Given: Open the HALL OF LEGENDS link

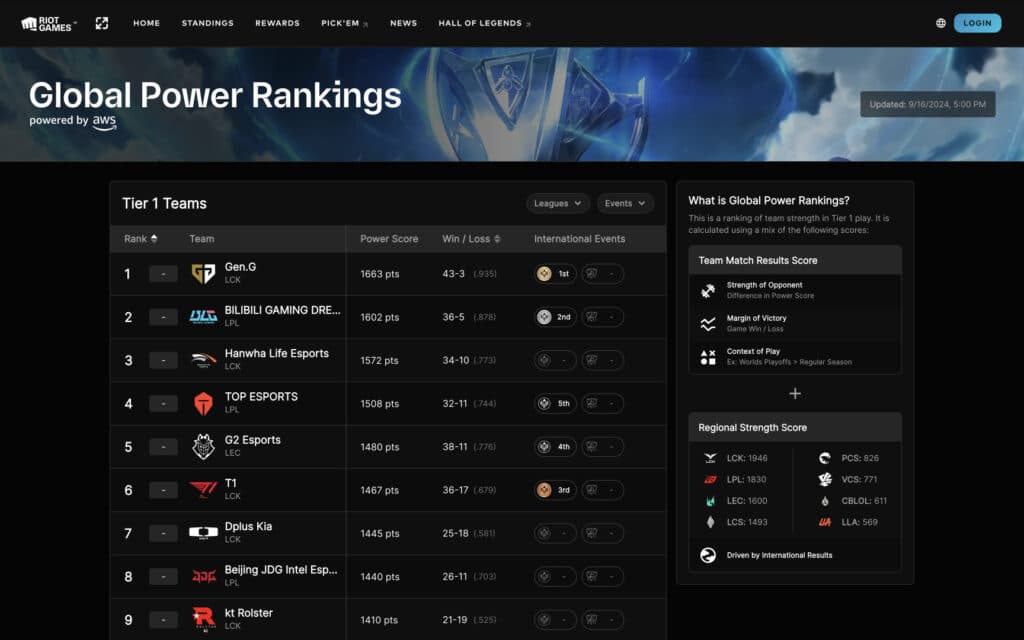Looking at the screenshot, I should click(483, 22).
